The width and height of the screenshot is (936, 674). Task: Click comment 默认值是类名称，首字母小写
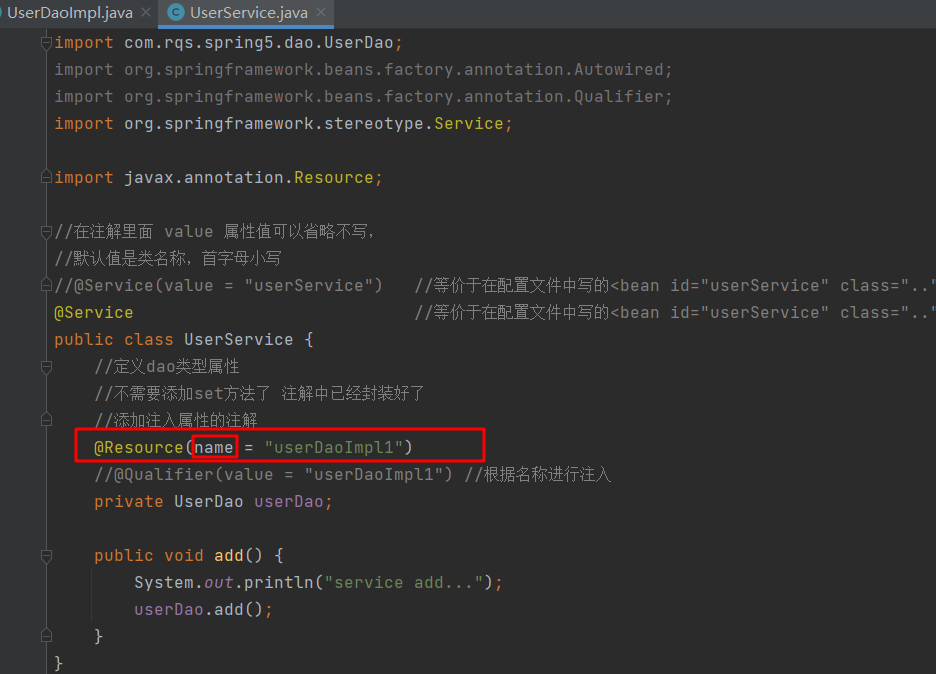click(168, 258)
